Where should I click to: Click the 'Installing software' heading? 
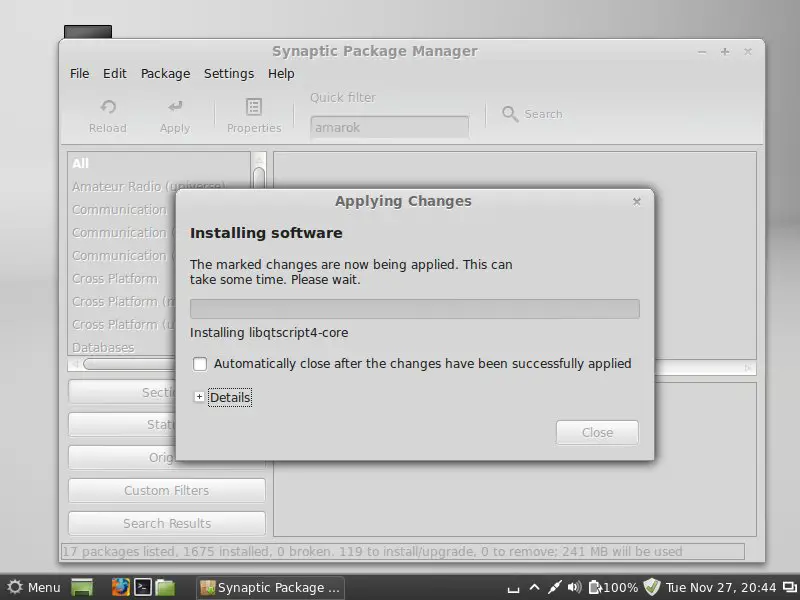266,233
